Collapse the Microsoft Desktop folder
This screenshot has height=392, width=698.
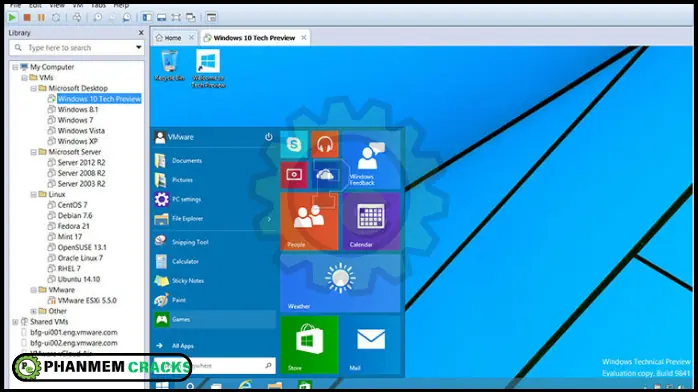[33, 89]
